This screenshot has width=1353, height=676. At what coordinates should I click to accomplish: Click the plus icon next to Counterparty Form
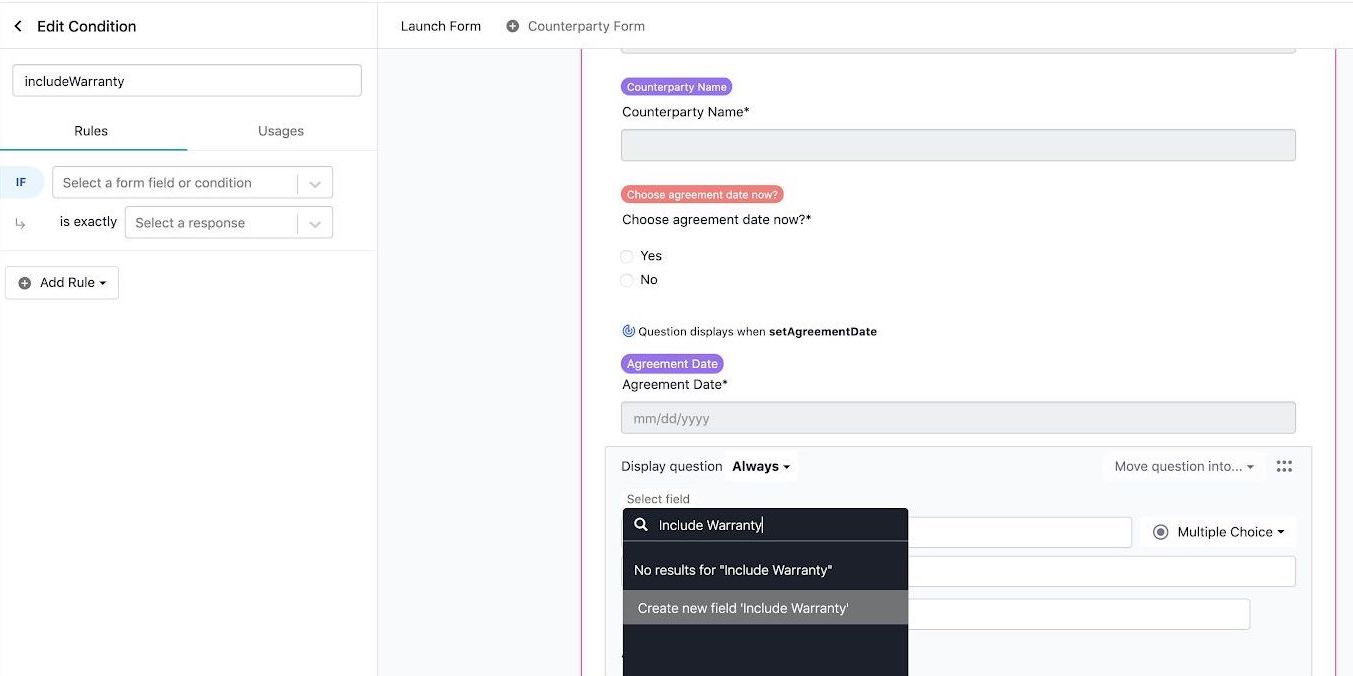pyautogui.click(x=512, y=26)
